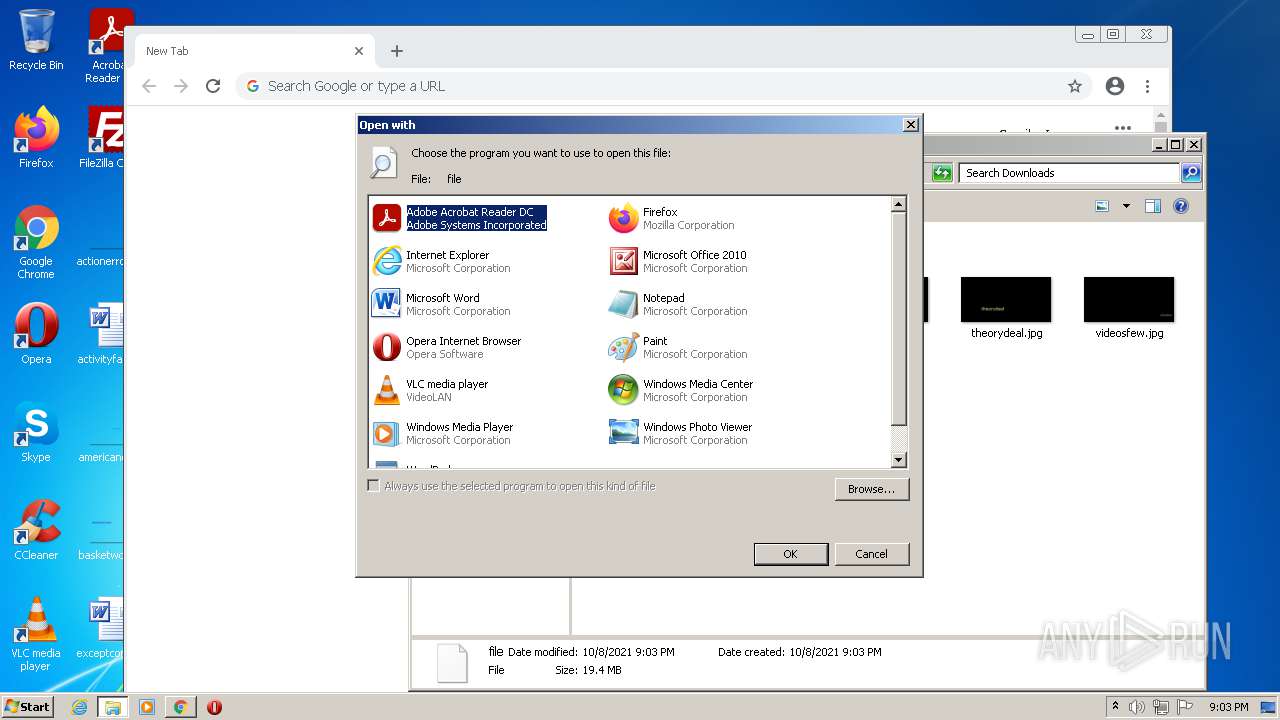Open the Windows Start menu
The height and width of the screenshot is (720, 1280).
(x=27, y=706)
